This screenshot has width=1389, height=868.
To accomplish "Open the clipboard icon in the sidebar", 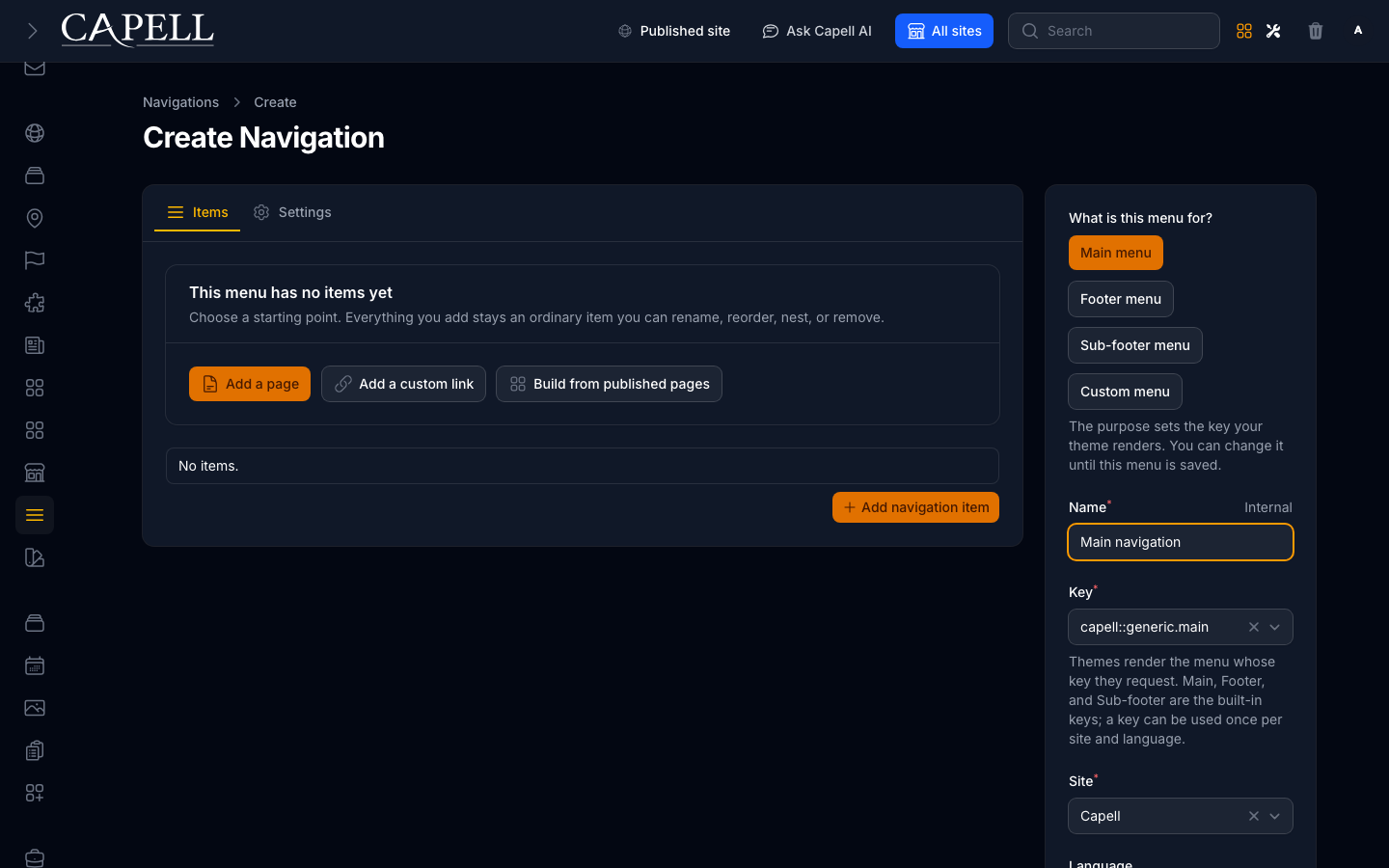I will click(35, 750).
